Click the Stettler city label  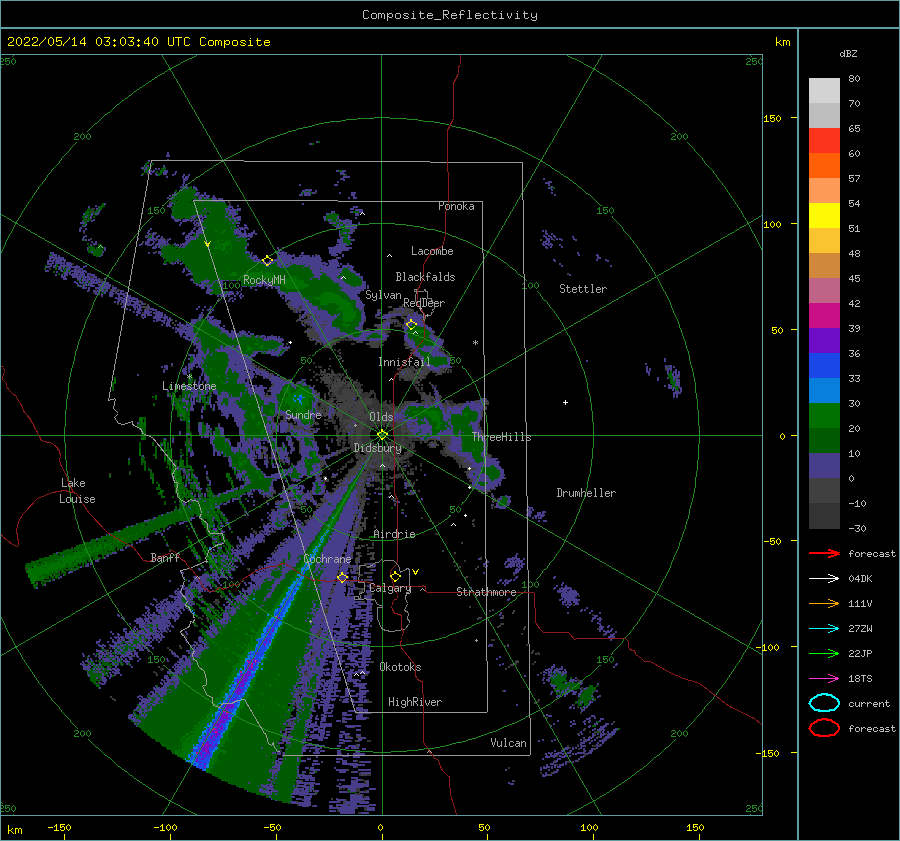click(583, 289)
